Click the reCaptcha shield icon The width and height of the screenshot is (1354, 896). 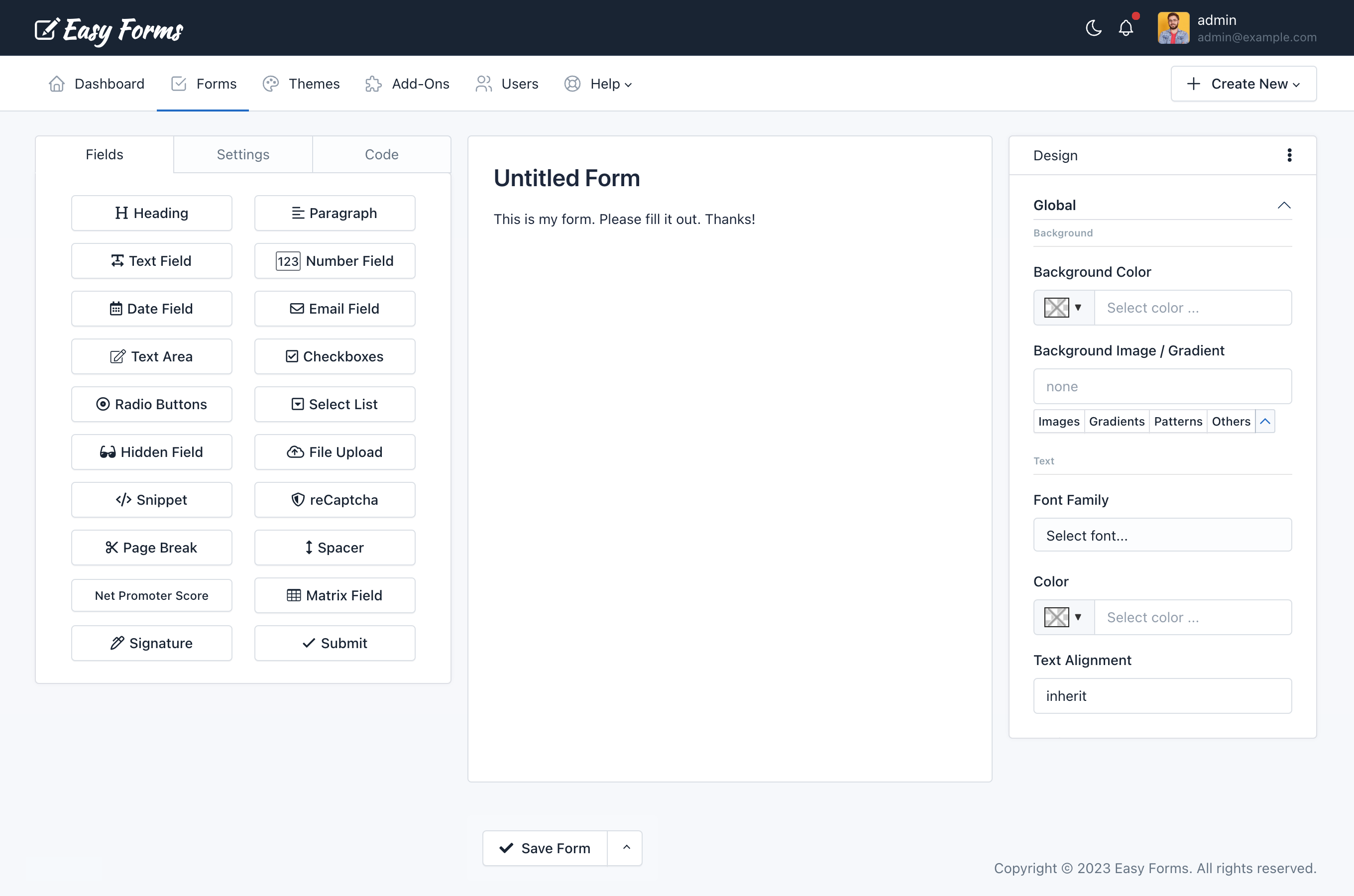pos(297,499)
